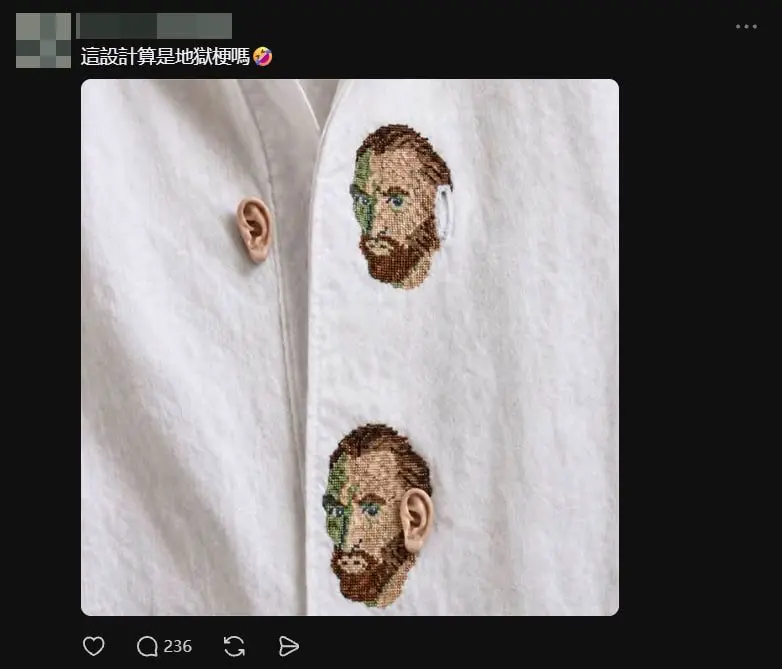782x669 pixels.
Task: Share the post with the paper plane icon
Action: (x=288, y=647)
